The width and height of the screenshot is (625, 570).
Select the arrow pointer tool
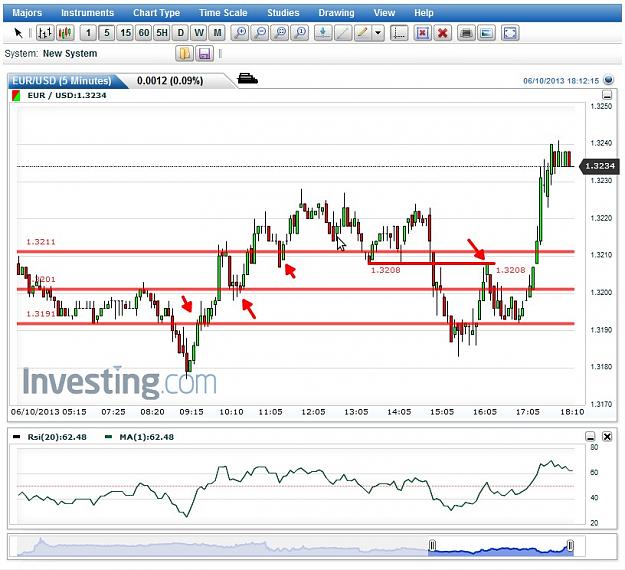coord(18,33)
